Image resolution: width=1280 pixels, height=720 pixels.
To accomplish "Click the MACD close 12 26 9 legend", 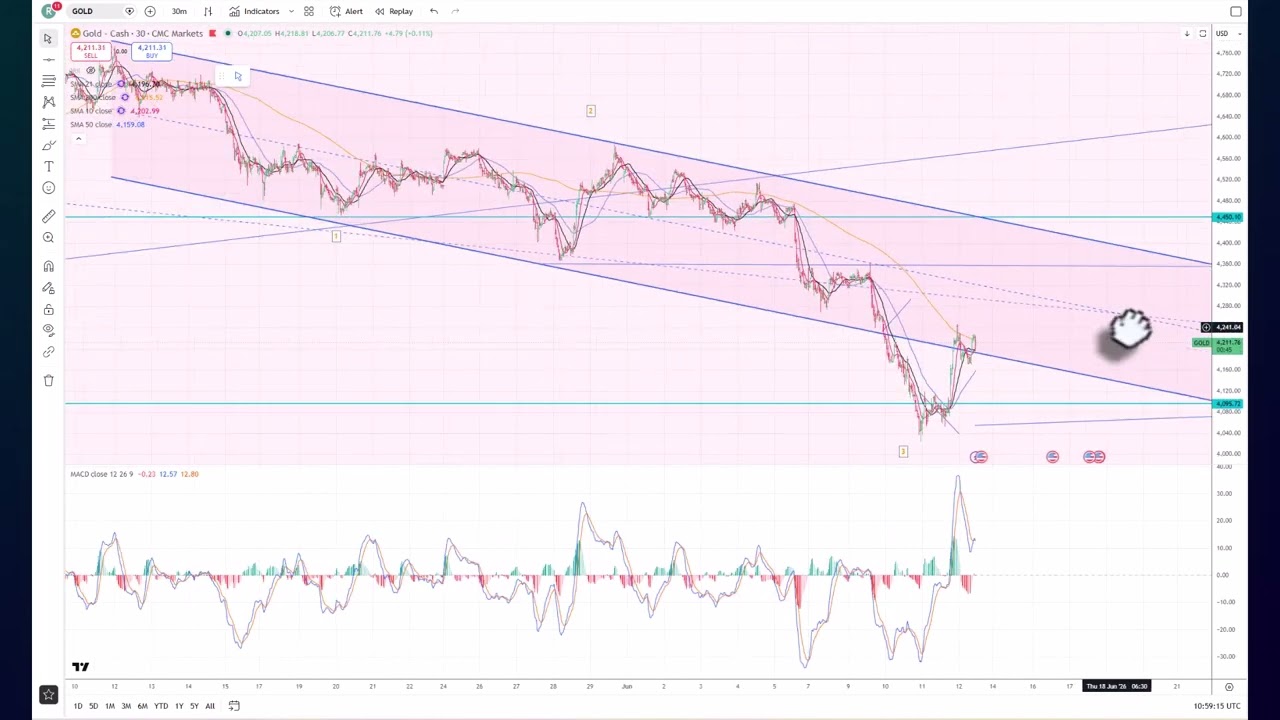I will click(104, 474).
